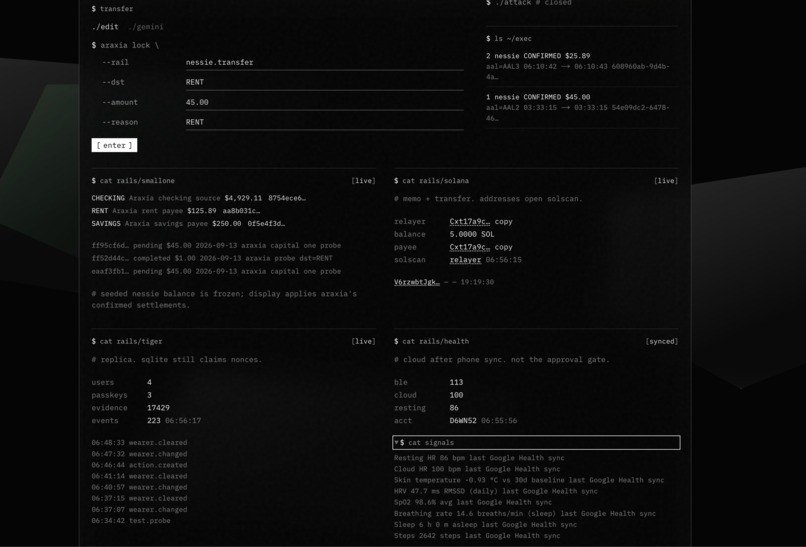
Task: Select the users value '4'
Action: (x=149, y=382)
